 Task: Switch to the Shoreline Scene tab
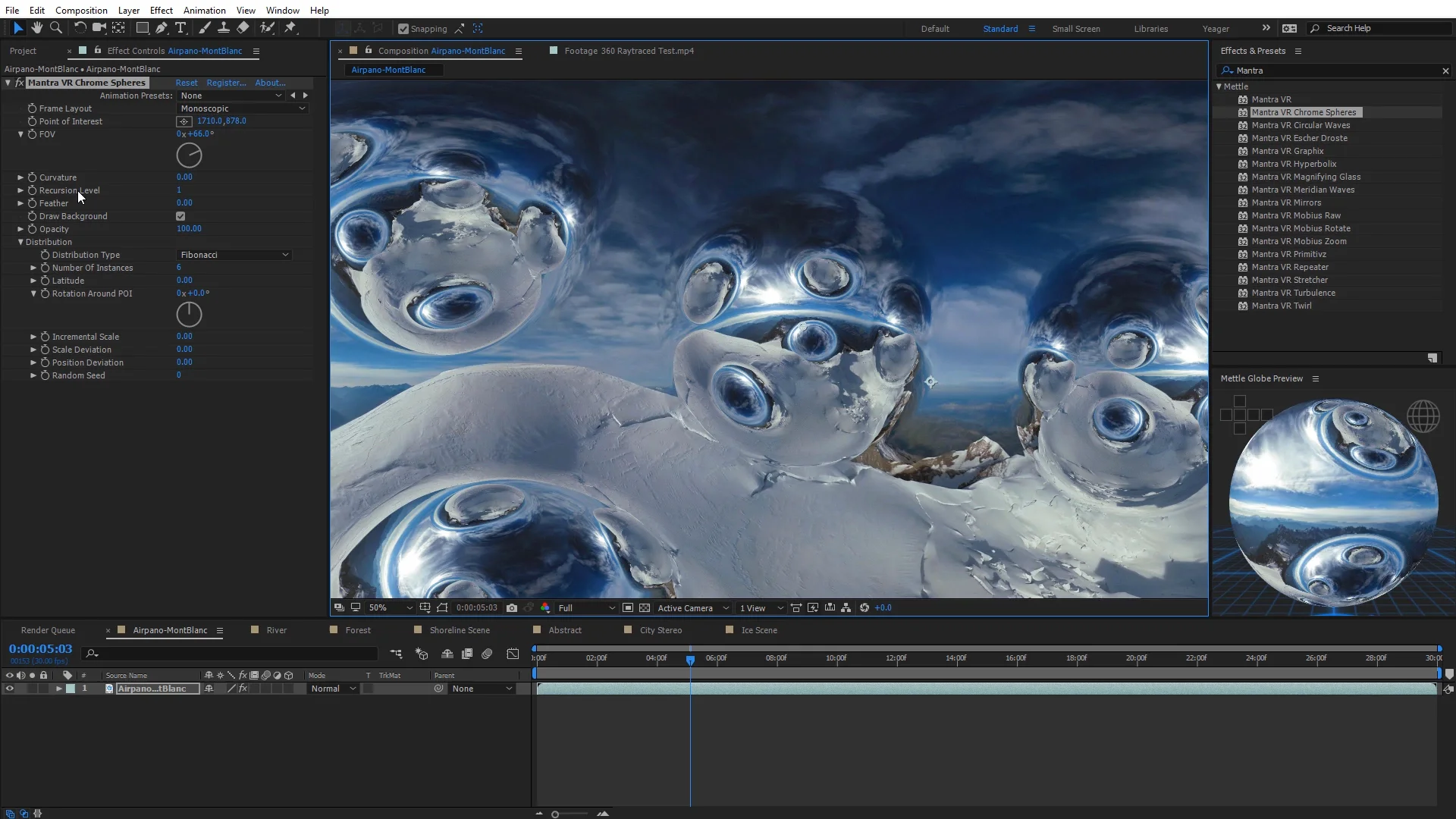tap(459, 630)
